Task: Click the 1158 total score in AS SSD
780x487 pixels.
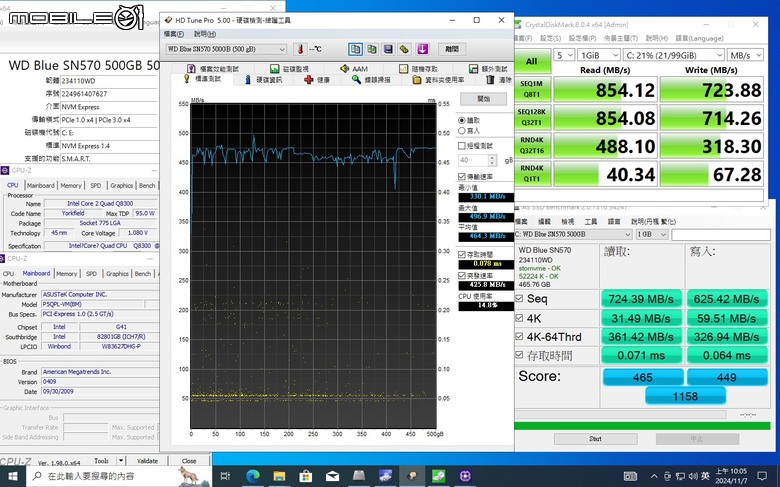Action: [x=685, y=396]
